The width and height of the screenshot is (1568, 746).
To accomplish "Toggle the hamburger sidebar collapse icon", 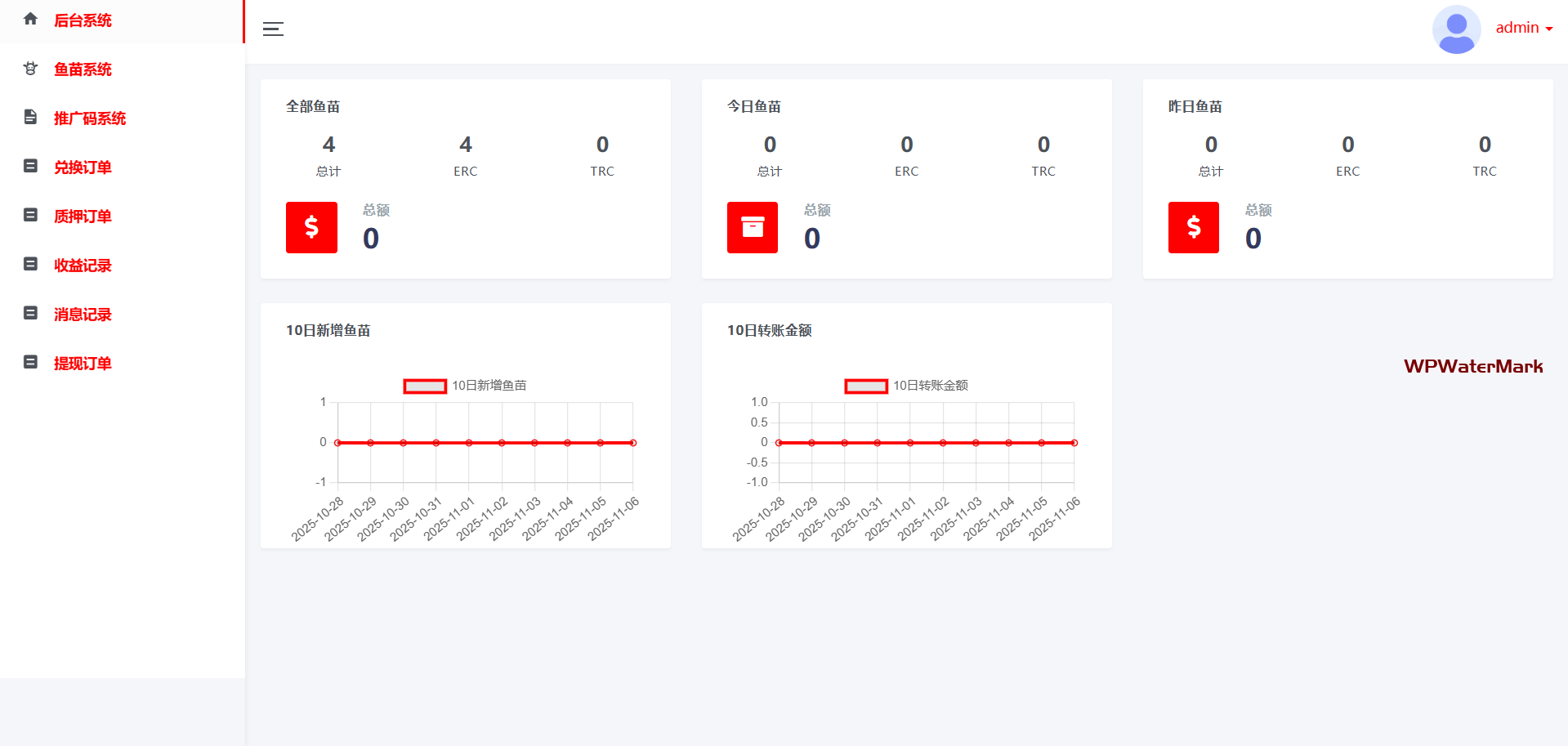I will (273, 29).
